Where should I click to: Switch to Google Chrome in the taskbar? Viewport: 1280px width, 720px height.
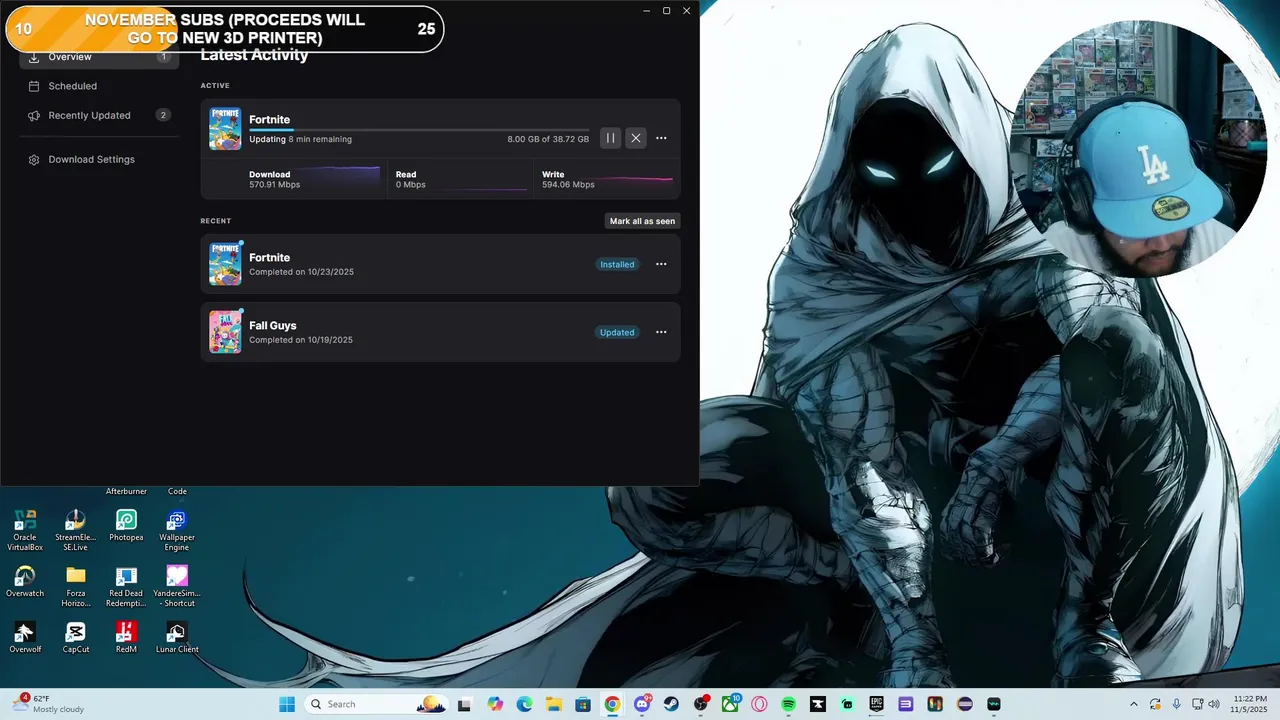point(612,704)
